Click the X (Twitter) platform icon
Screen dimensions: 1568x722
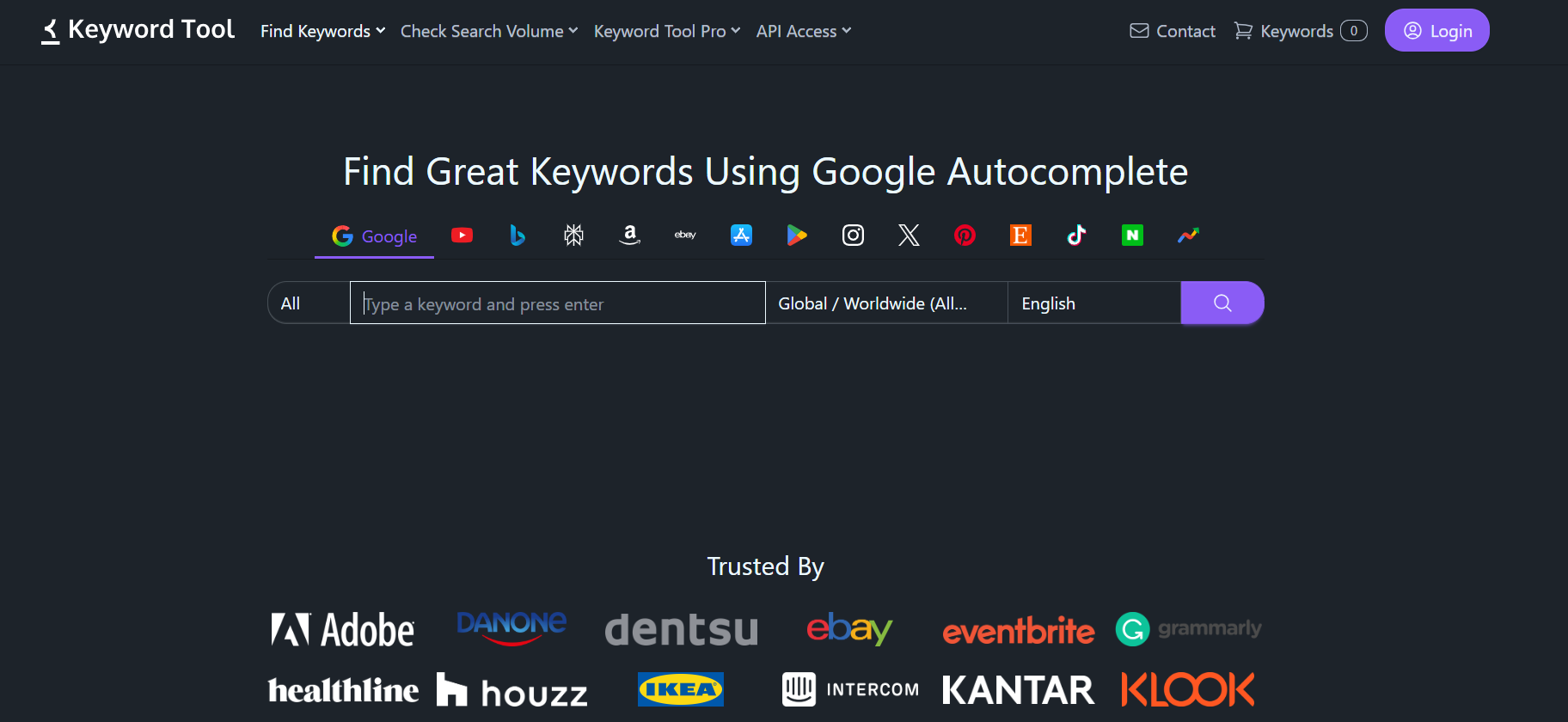(909, 236)
